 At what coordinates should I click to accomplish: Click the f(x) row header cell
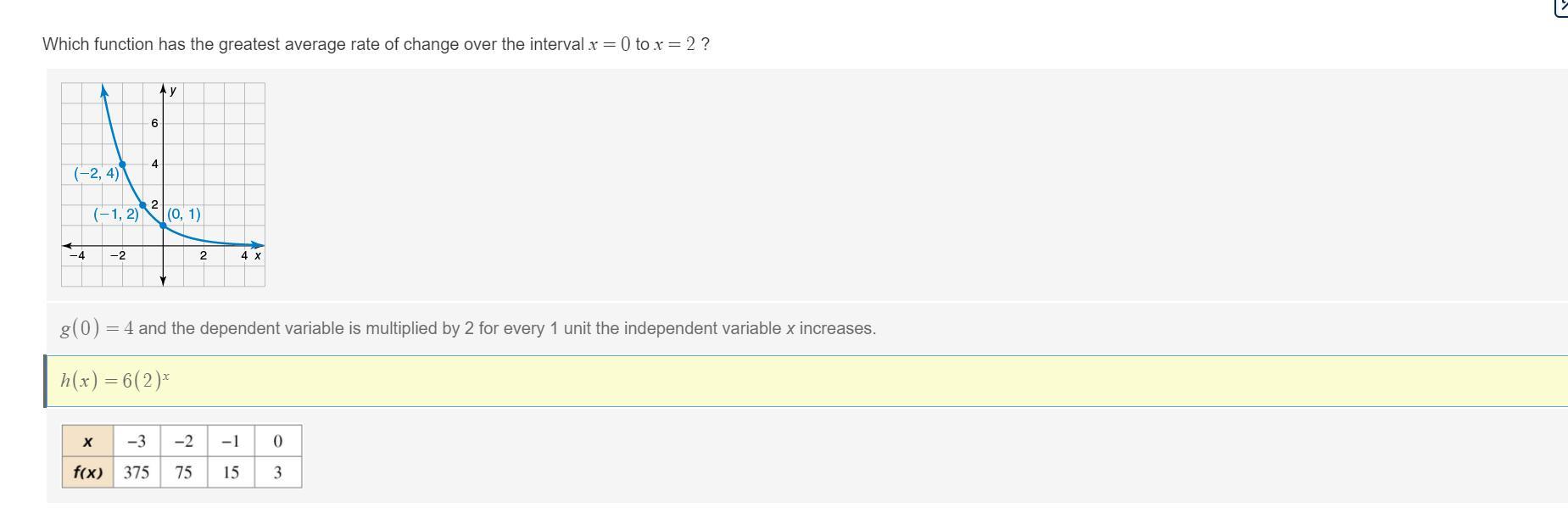pyautogui.click(x=87, y=472)
